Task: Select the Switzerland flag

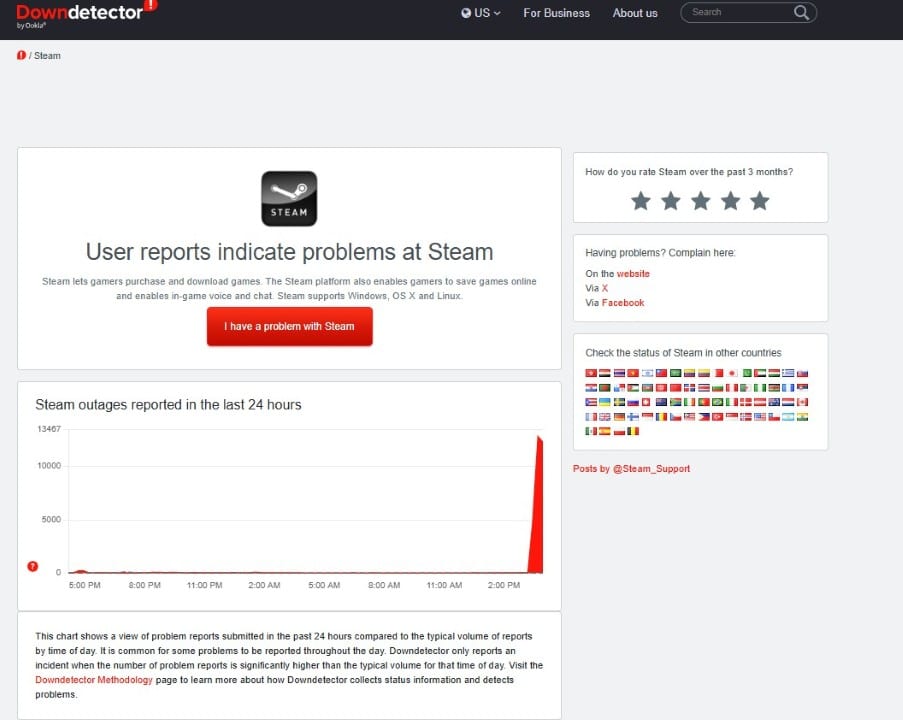Action: click(x=646, y=402)
